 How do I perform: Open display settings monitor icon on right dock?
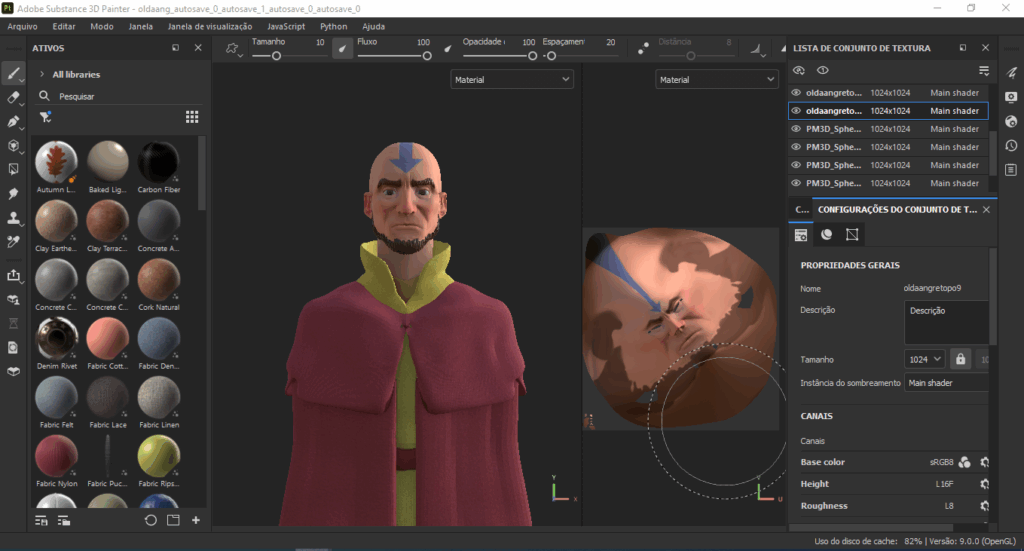point(1011,97)
